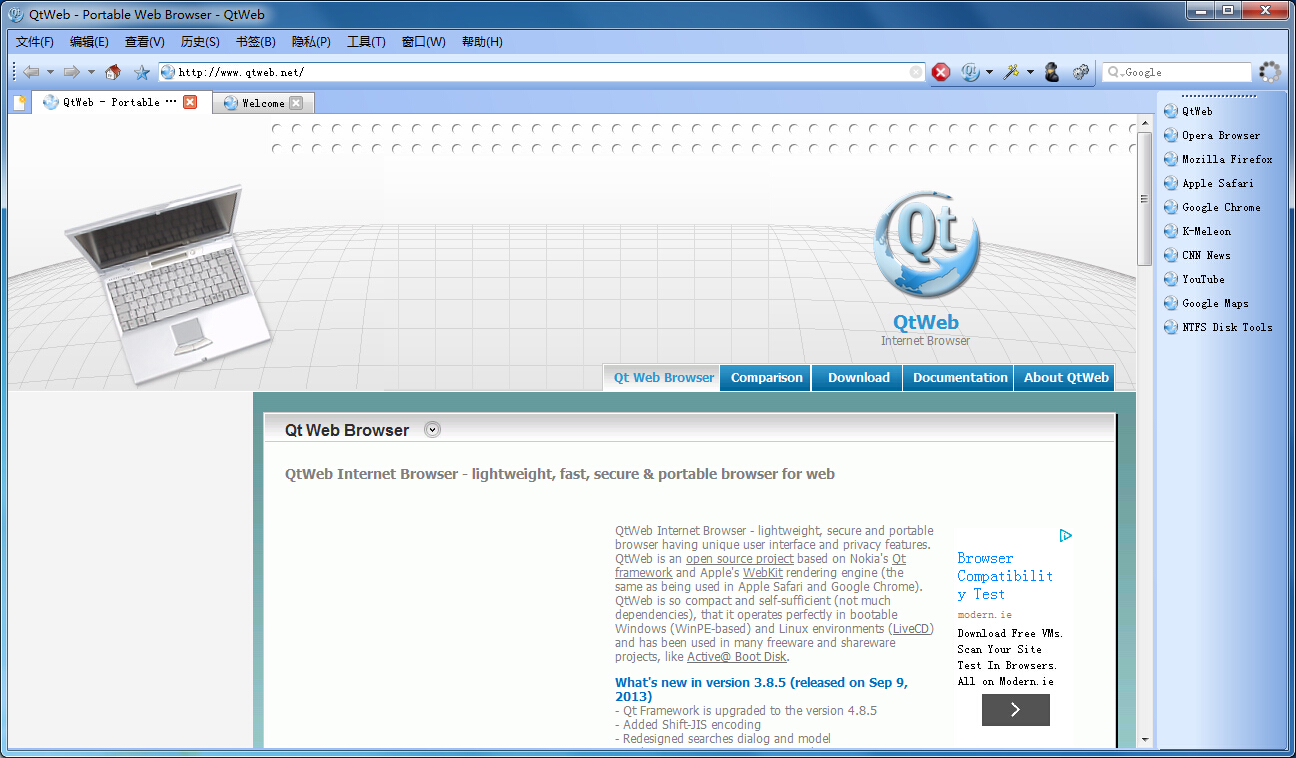Viewport: 1296px width, 758px height.
Task: Open the YouTube bookmark
Action: click(x=1195, y=279)
